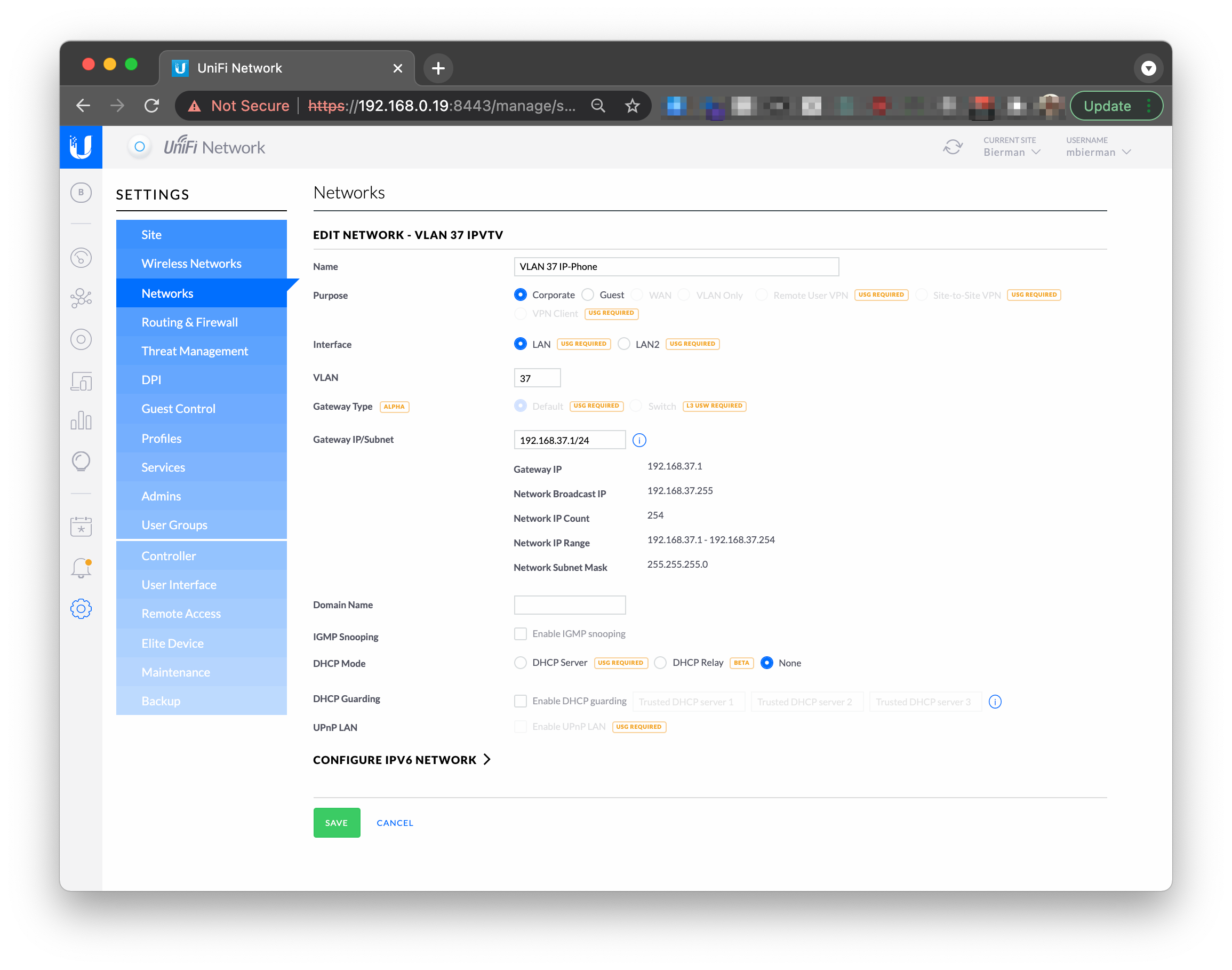Click the green Save button
This screenshot has width=1232, height=970.
[337, 822]
